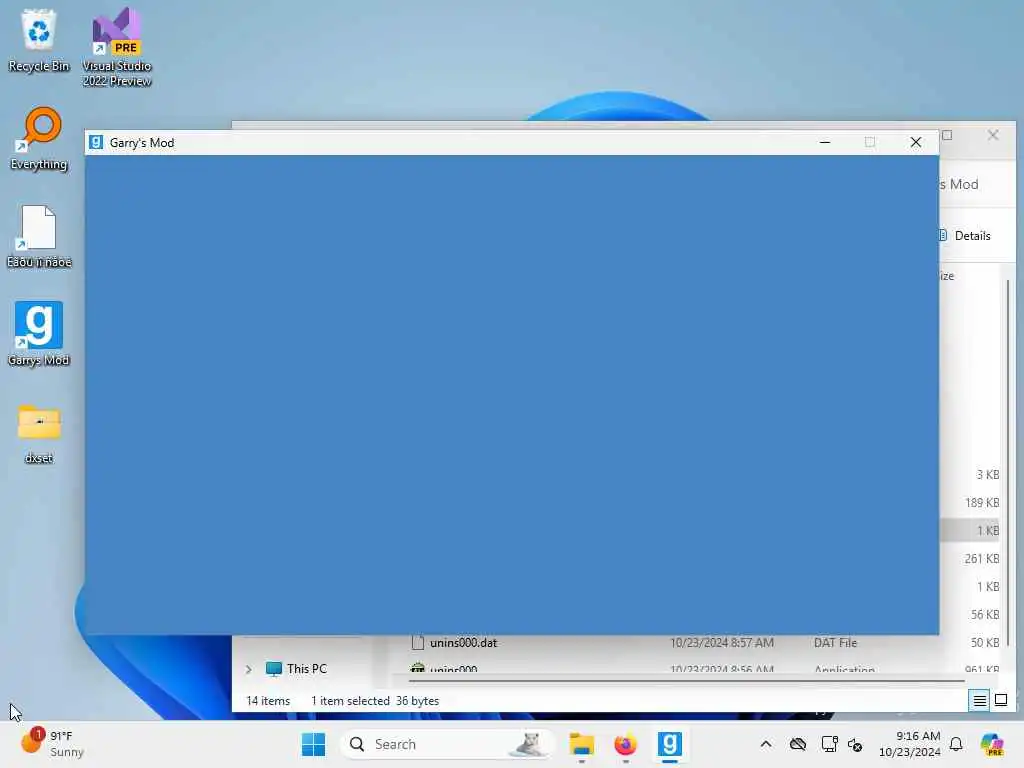Open the Recycle Bin desktop icon
The height and width of the screenshot is (768, 1024).
39,40
